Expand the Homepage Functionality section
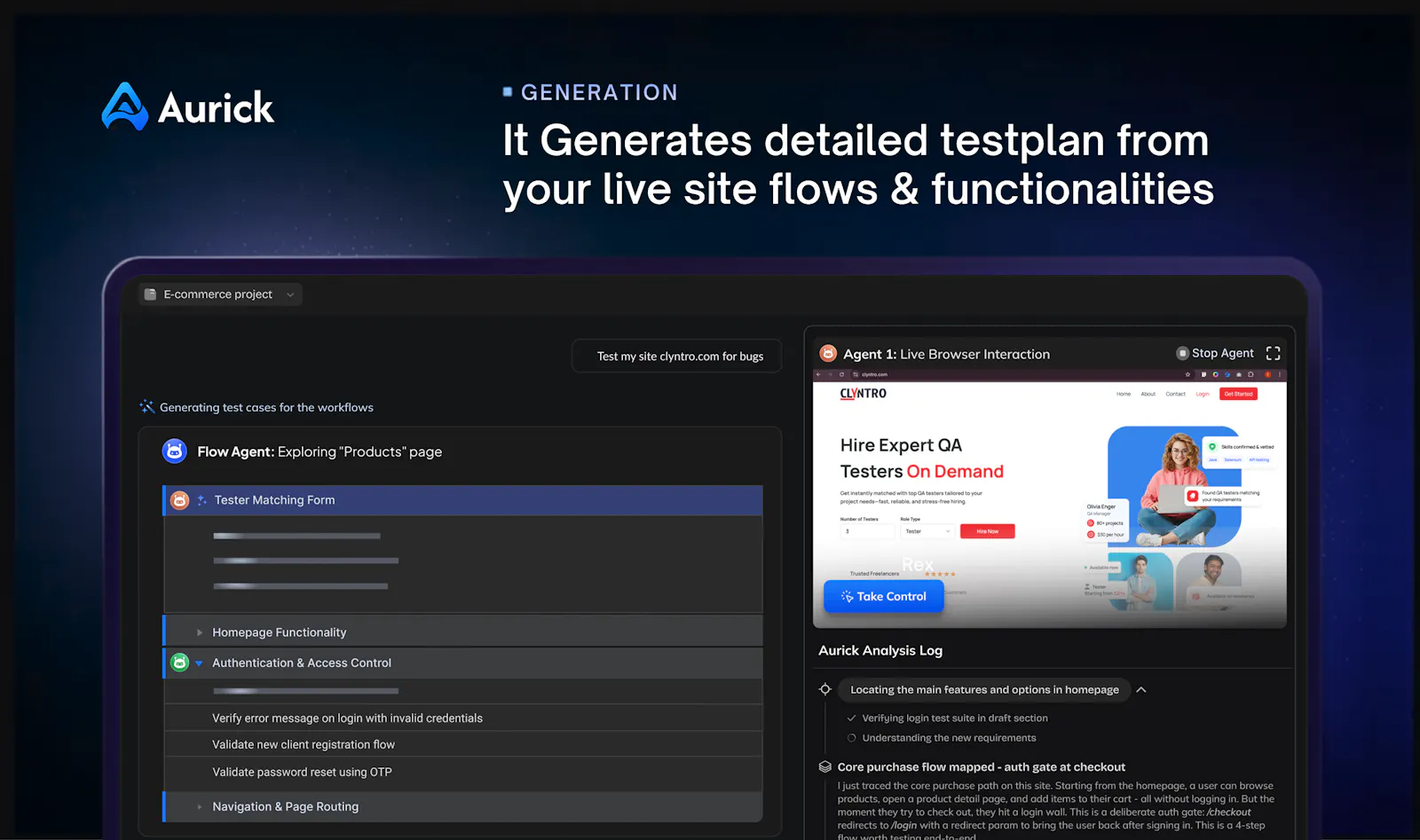The height and width of the screenshot is (840, 1420). (200, 632)
